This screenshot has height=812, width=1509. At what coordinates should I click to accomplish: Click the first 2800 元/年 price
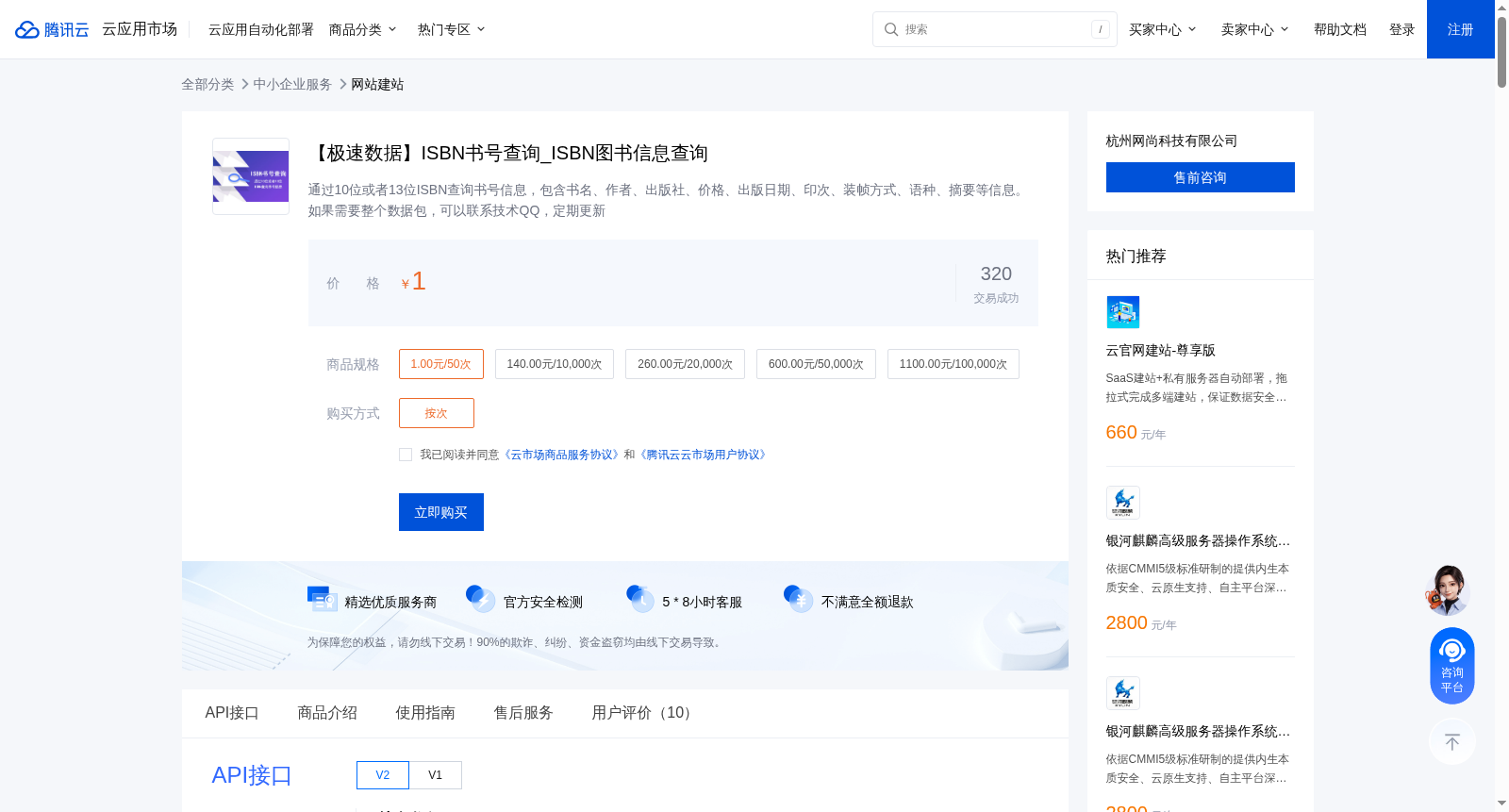pos(1141,623)
